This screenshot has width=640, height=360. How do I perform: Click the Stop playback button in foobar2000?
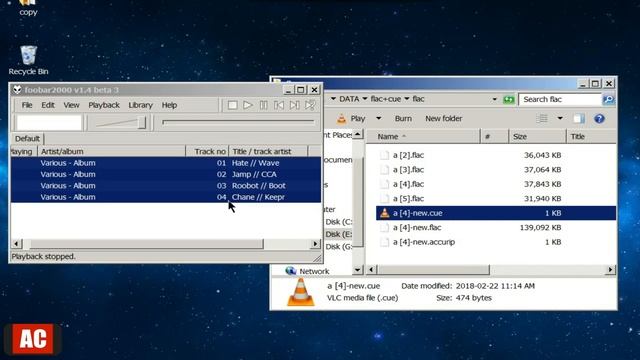[x=232, y=105]
